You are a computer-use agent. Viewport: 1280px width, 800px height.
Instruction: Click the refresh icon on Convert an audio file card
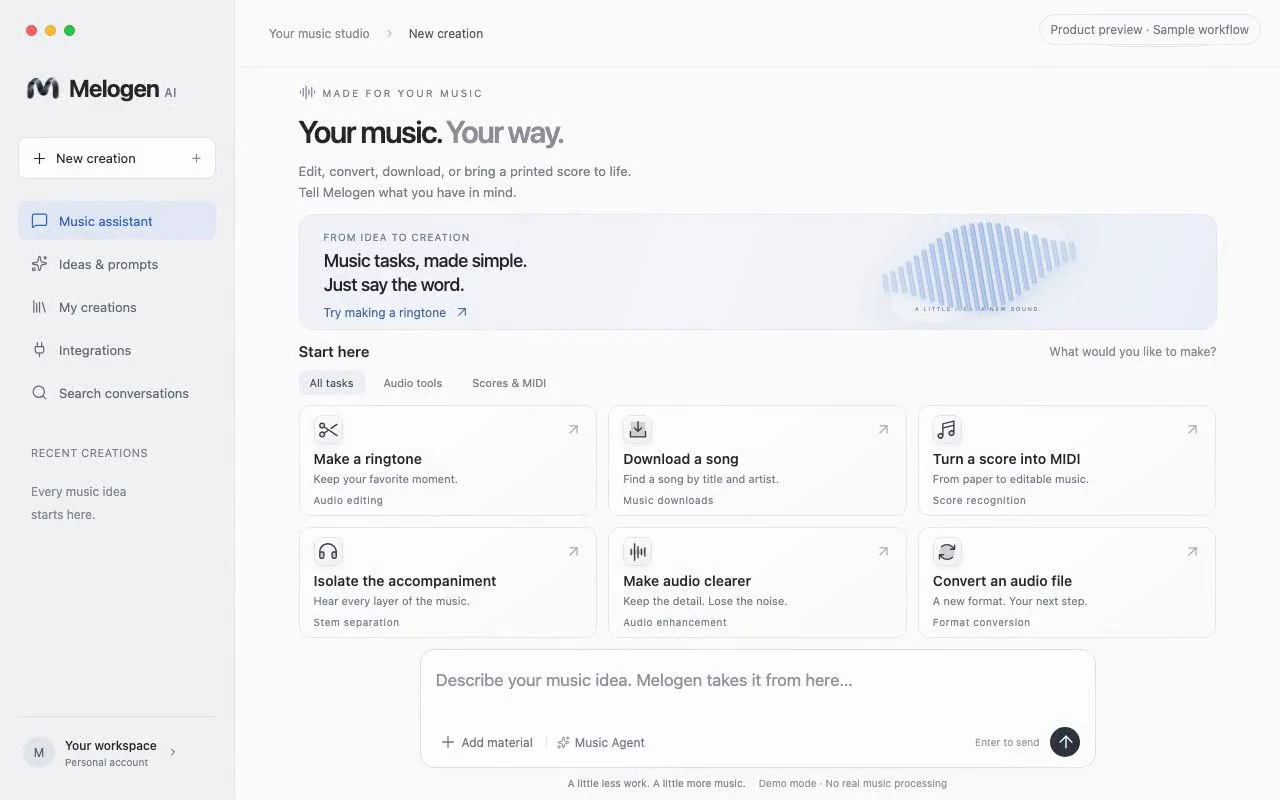click(x=947, y=552)
